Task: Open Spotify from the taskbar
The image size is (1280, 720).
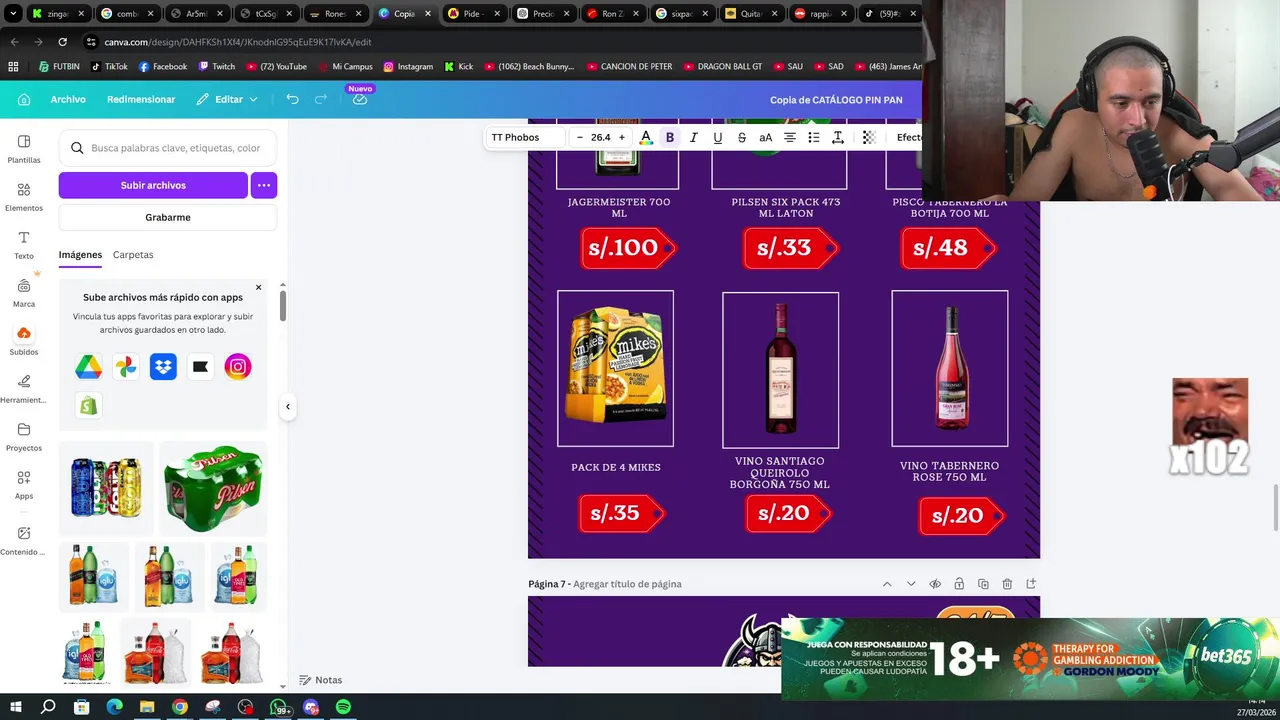Action: coord(343,707)
